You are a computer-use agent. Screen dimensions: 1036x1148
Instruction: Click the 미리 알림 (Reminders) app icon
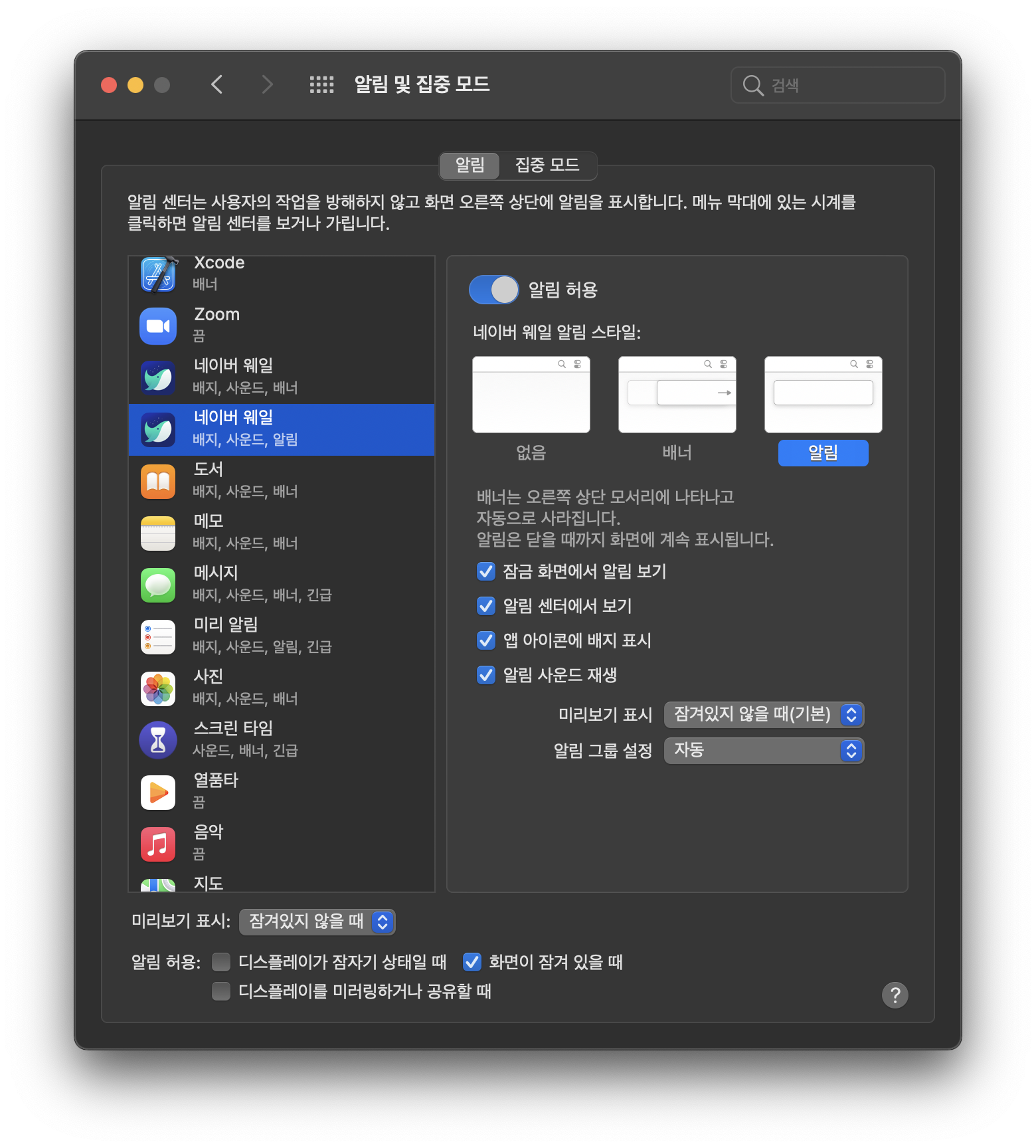(x=158, y=637)
